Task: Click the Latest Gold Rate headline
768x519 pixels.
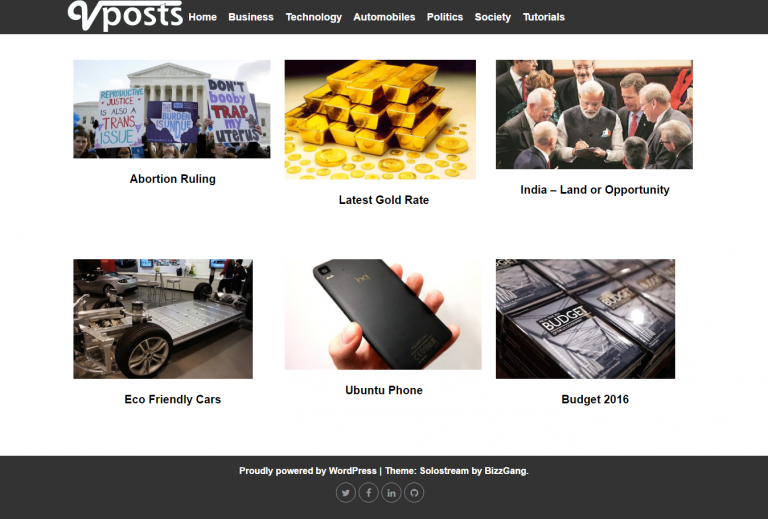Action: pyautogui.click(x=384, y=200)
